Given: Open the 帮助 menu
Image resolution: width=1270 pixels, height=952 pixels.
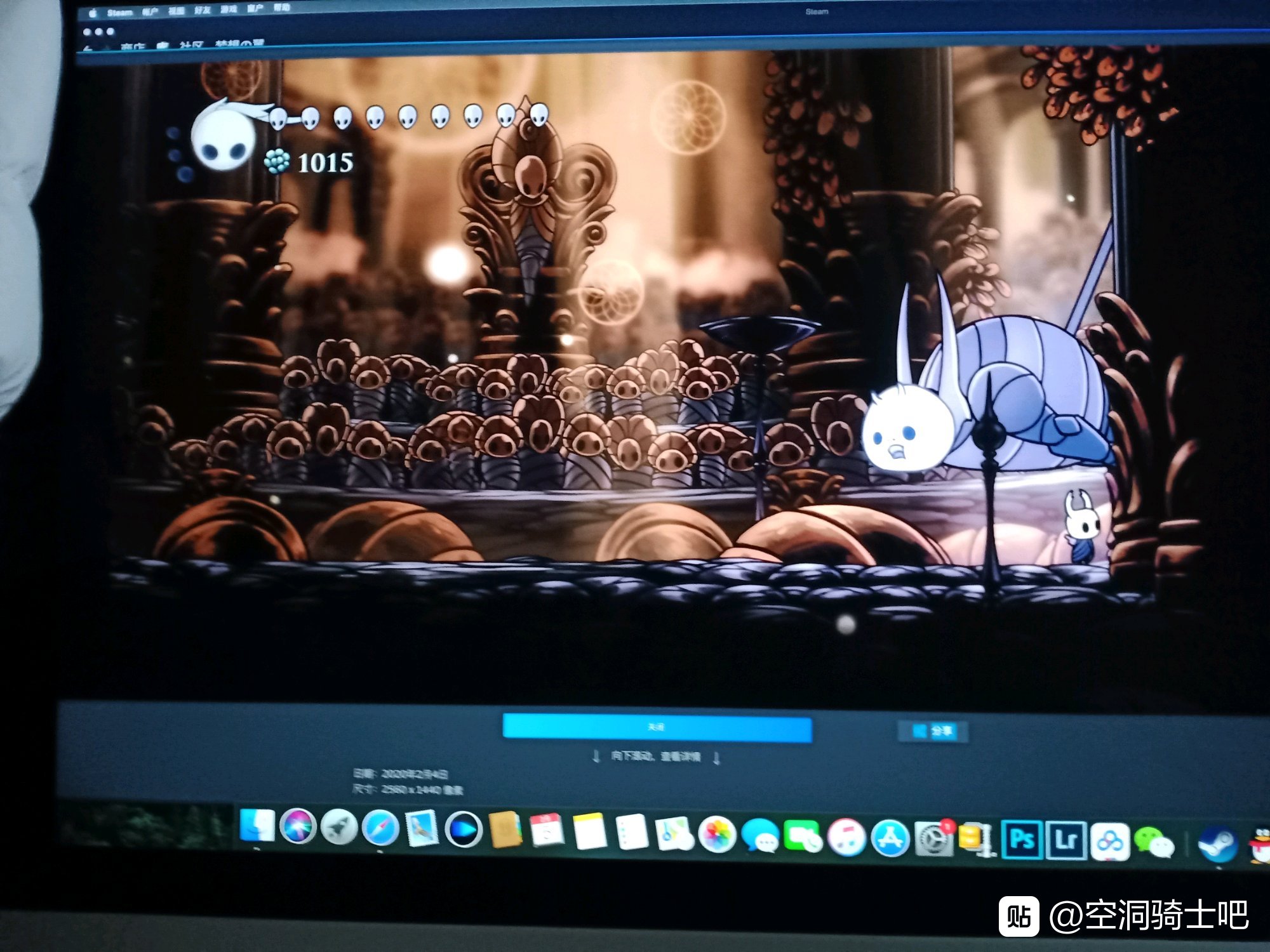Looking at the screenshot, I should pos(281,8).
